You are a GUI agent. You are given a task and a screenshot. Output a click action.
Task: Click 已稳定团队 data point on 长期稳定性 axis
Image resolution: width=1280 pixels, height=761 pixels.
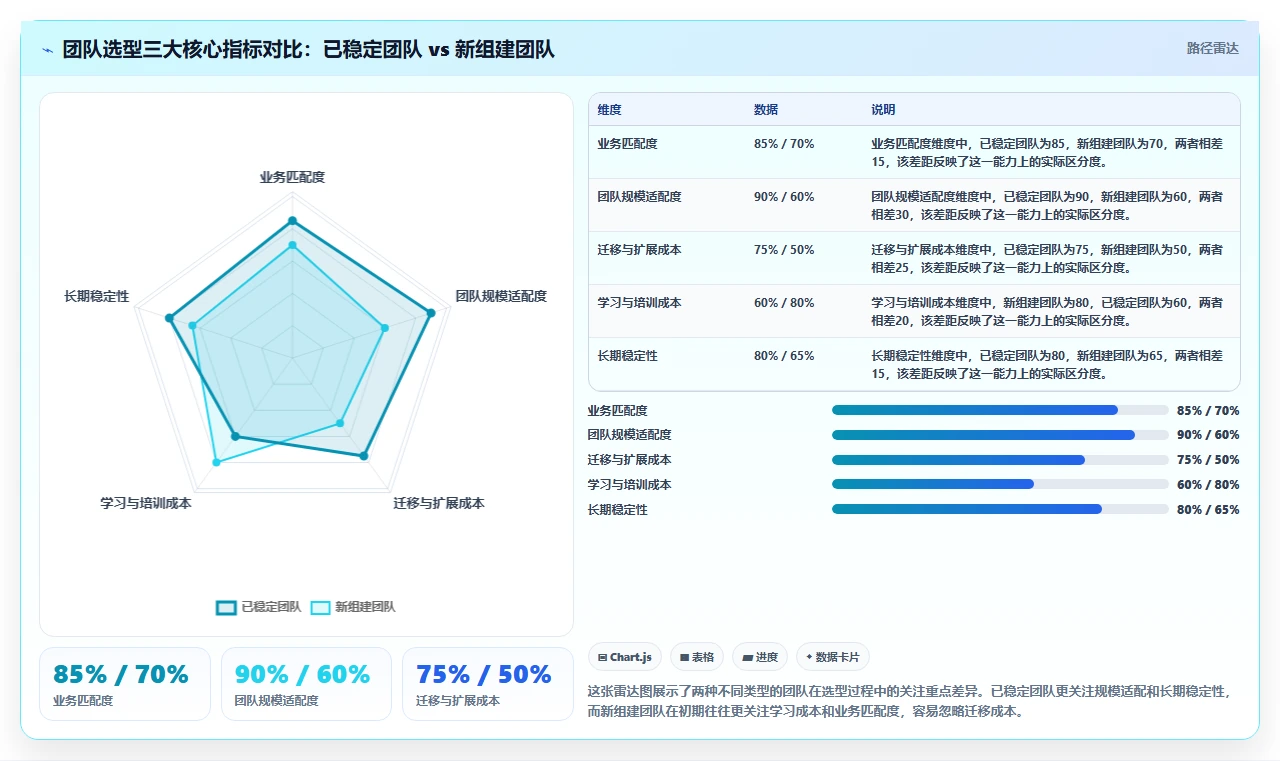point(169,318)
